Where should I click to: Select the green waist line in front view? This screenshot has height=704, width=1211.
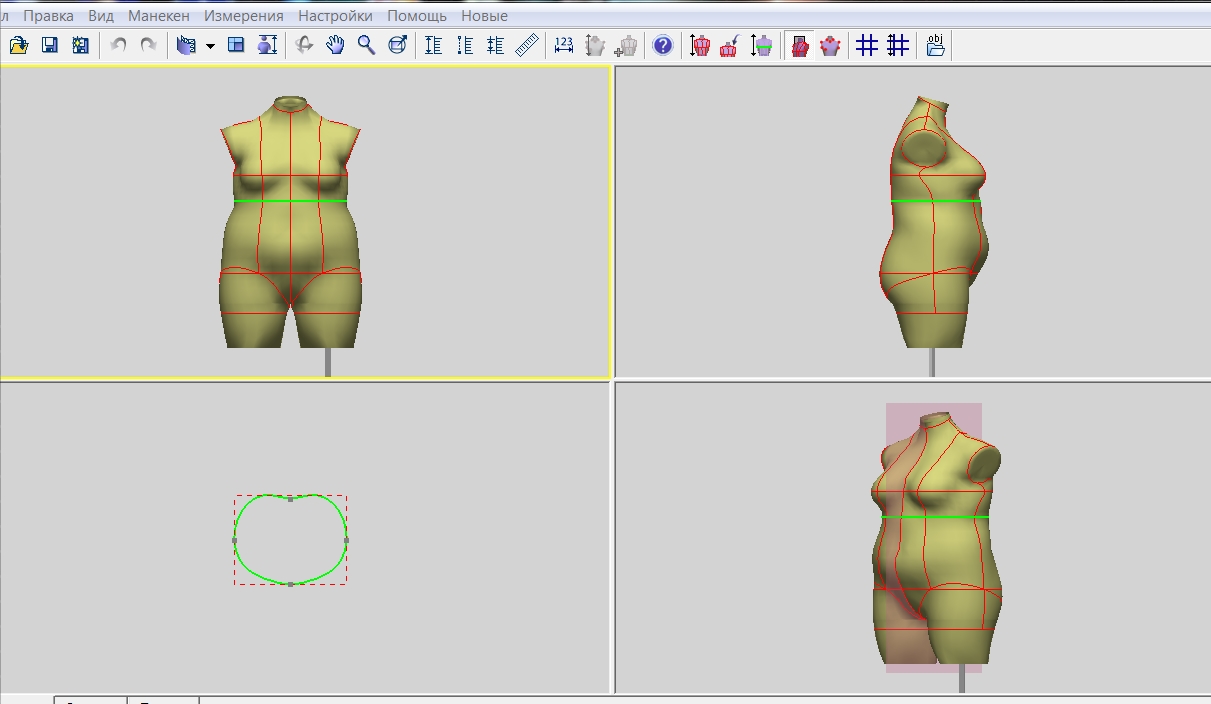pos(291,201)
